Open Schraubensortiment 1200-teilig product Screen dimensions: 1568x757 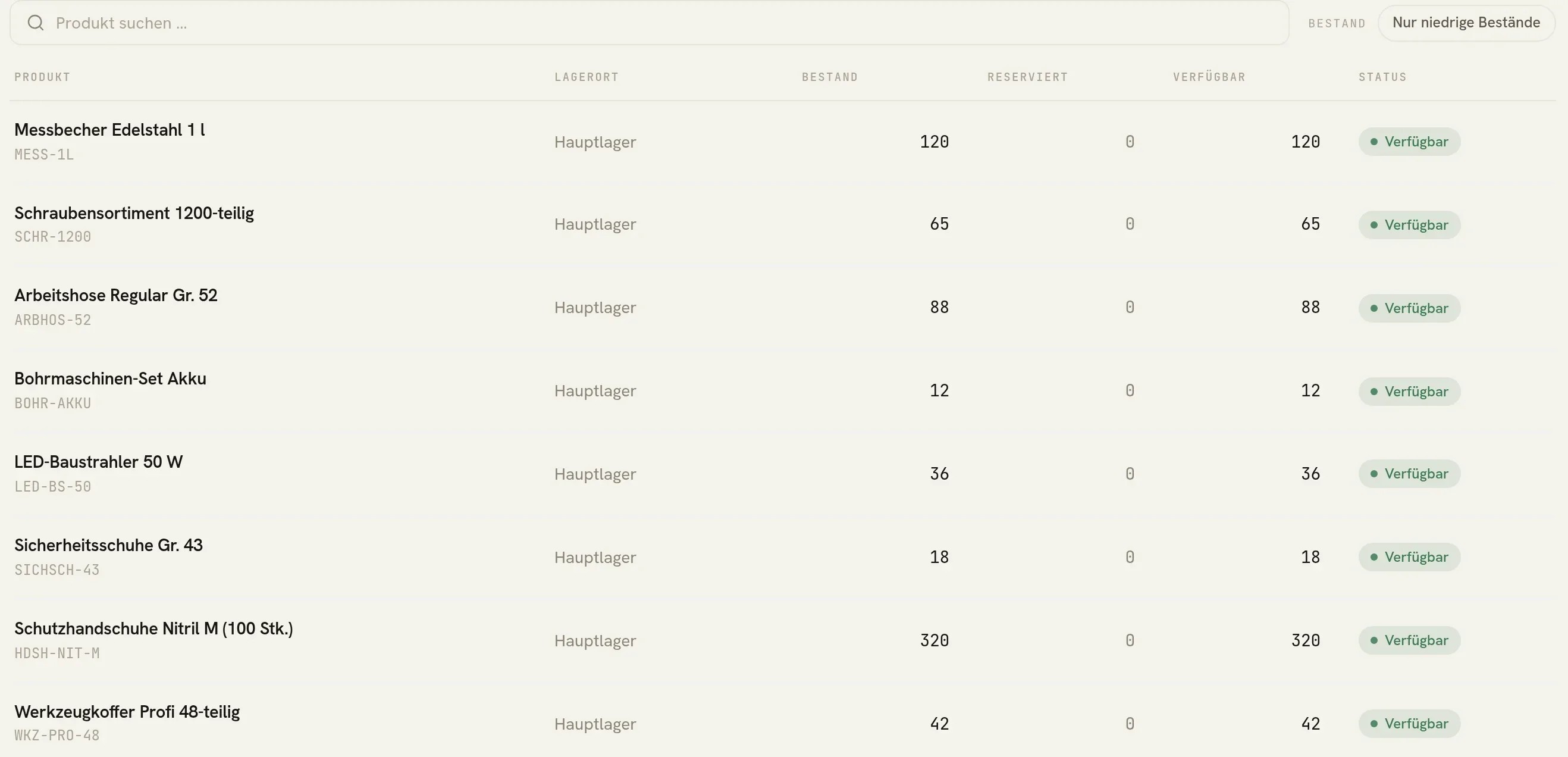click(x=134, y=213)
